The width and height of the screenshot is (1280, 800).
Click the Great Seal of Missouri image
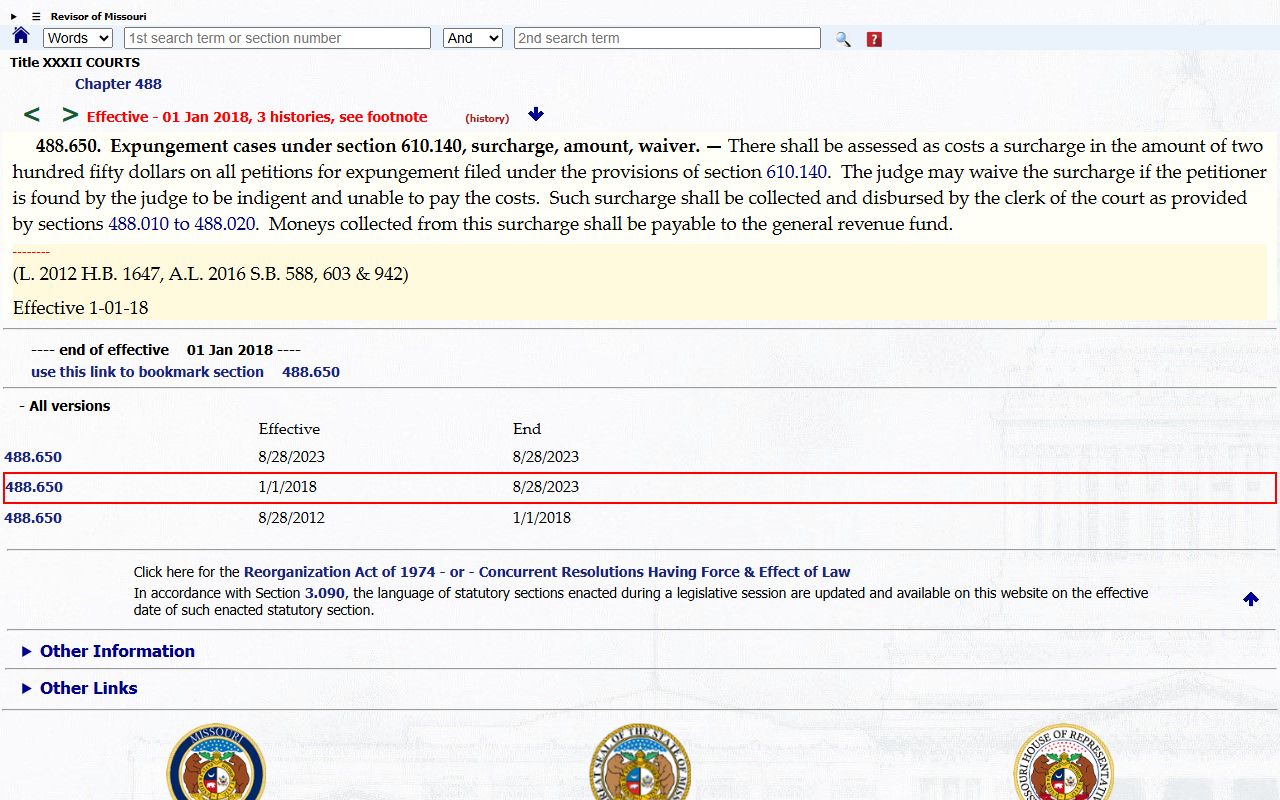(x=640, y=762)
